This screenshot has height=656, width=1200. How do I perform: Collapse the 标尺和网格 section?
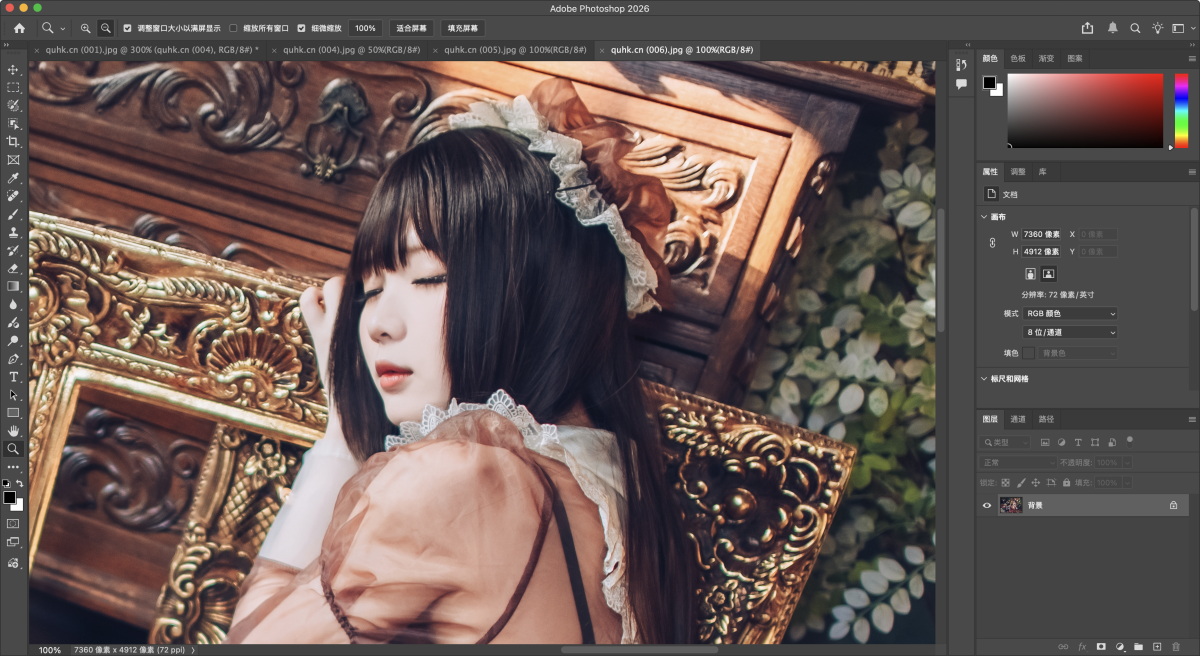click(x=984, y=379)
